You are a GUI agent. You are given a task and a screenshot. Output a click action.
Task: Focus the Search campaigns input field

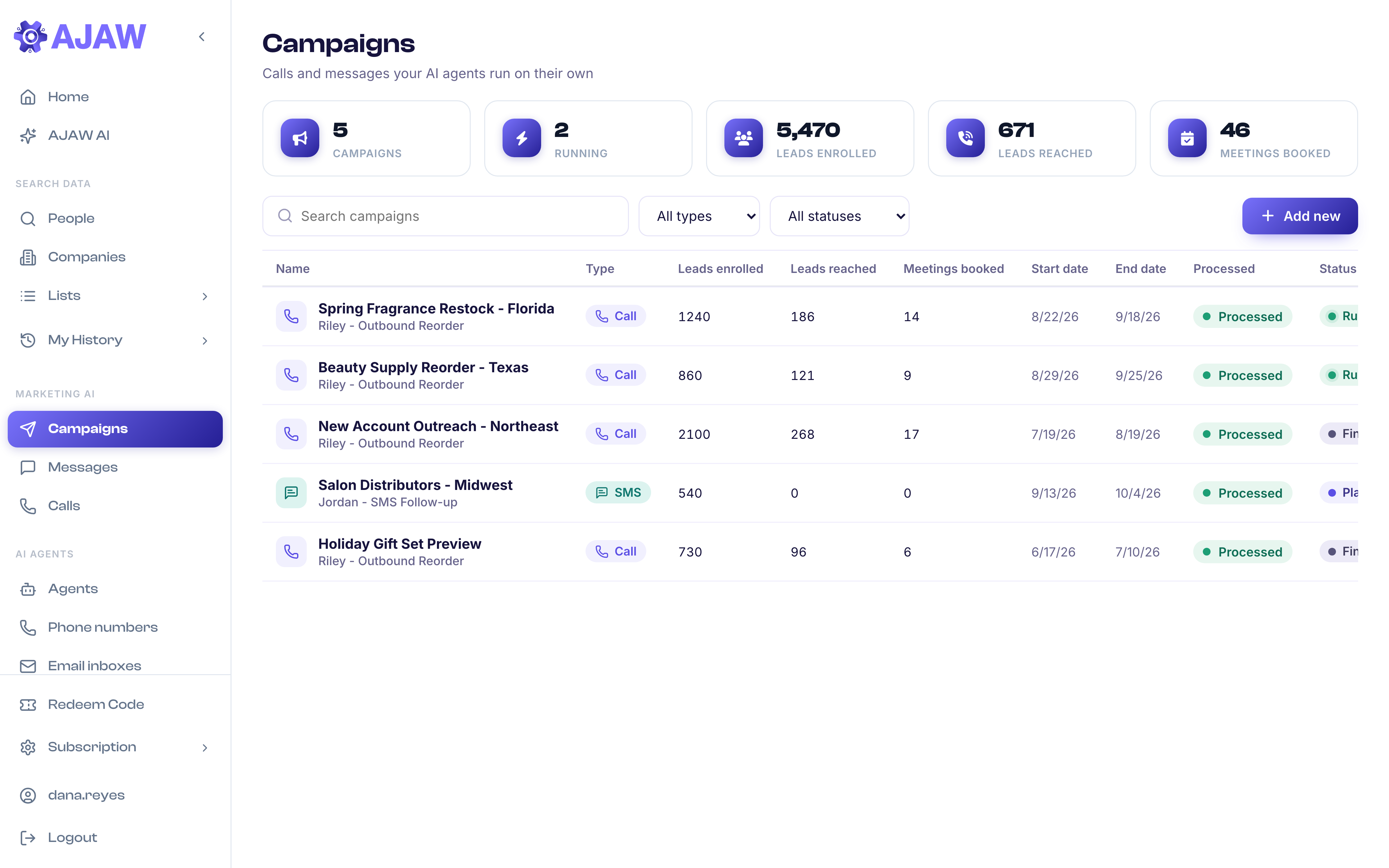coord(445,216)
